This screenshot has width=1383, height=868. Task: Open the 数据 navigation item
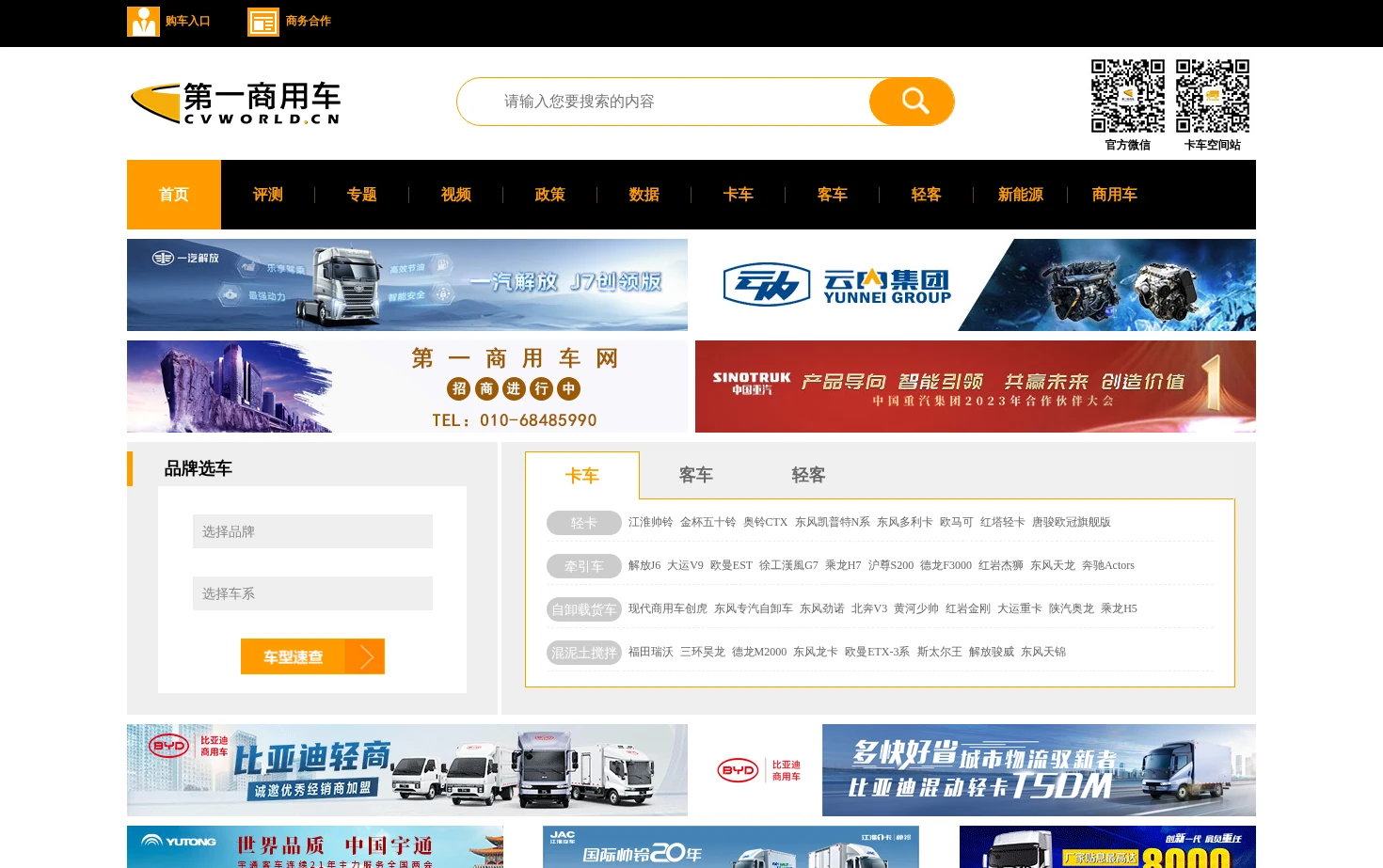(x=644, y=195)
